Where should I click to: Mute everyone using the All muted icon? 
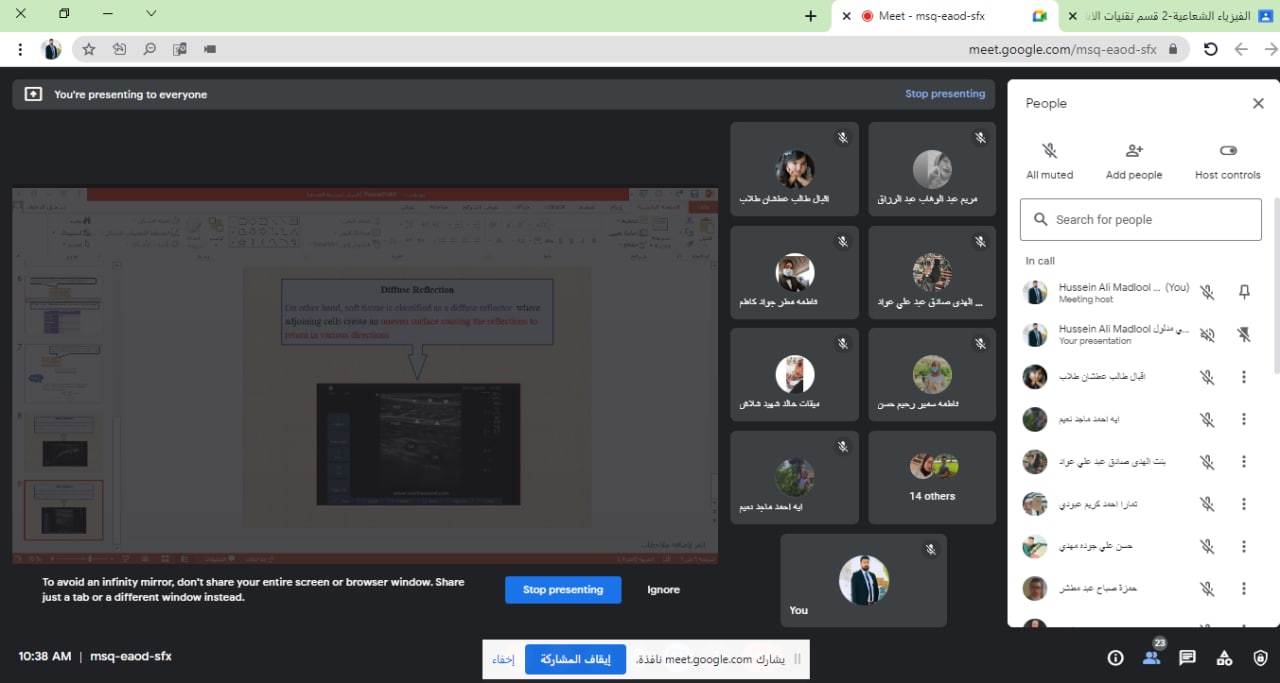1050,150
